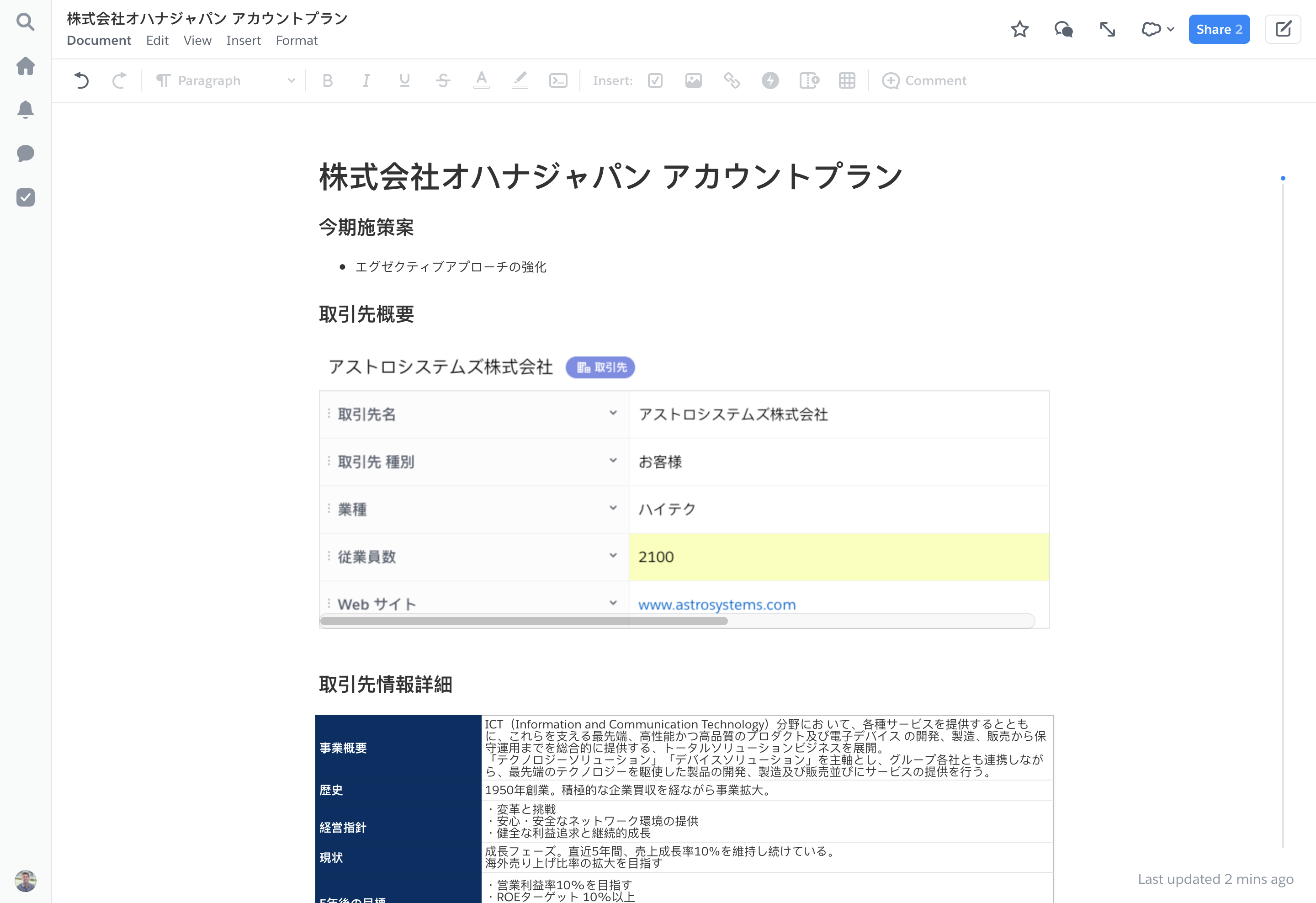Pick the text color tool

[x=481, y=80]
